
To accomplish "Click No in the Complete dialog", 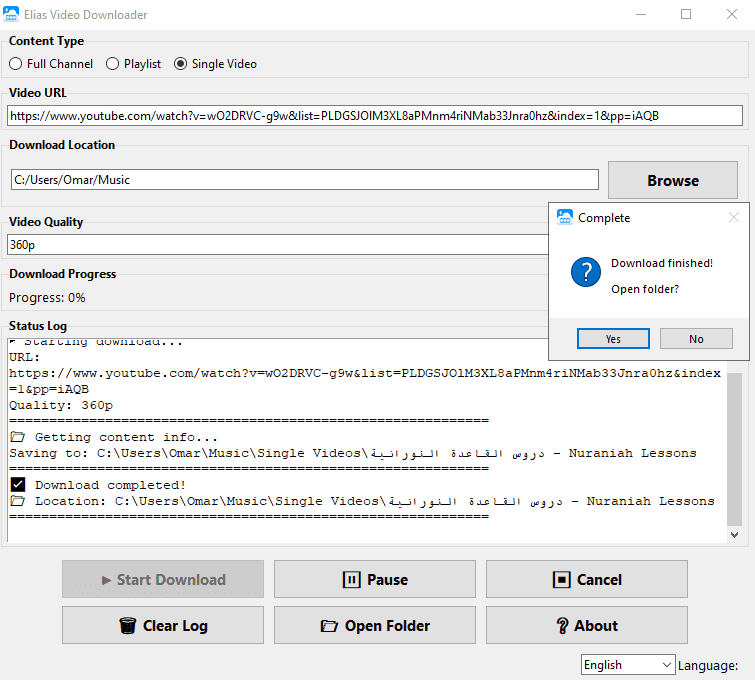I will (696, 339).
